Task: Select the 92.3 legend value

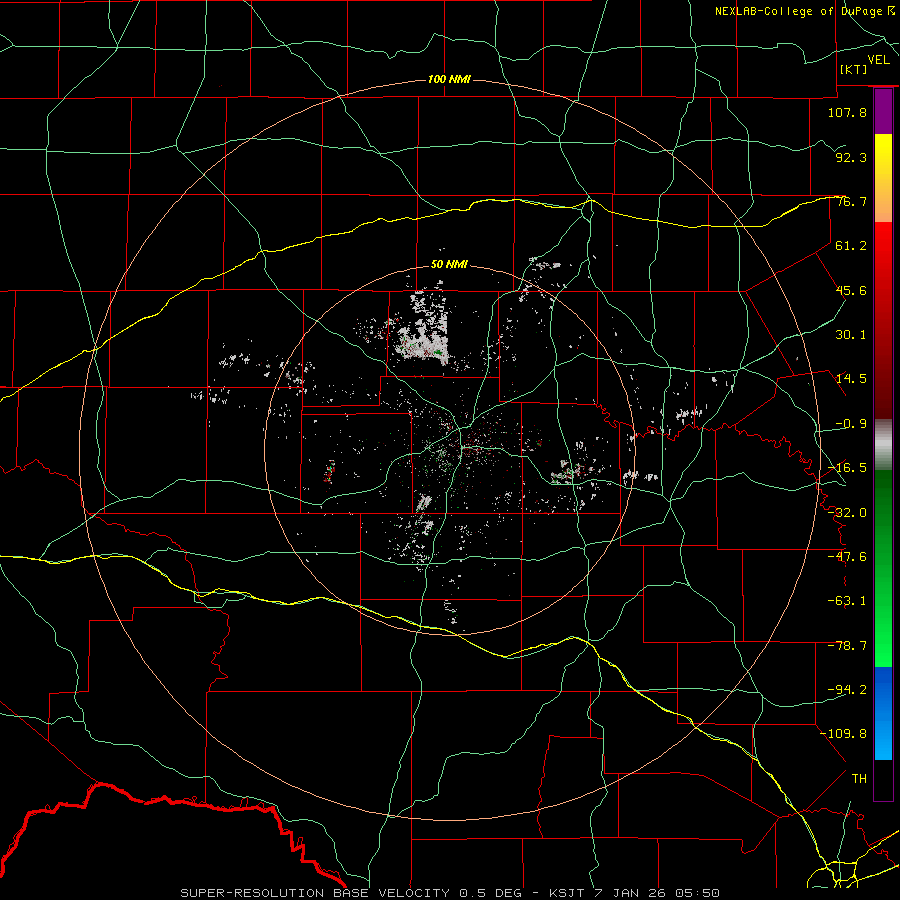Action: point(851,157)
